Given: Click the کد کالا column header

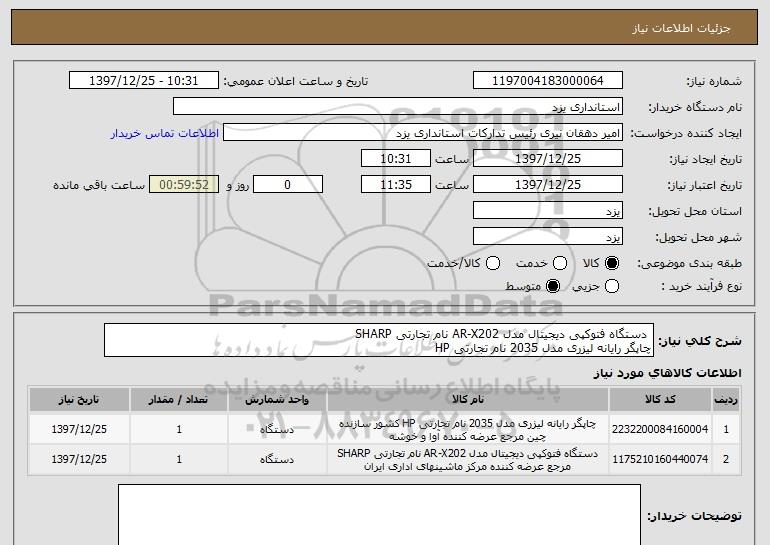Looking at the screenshot, I should point(660,400).
